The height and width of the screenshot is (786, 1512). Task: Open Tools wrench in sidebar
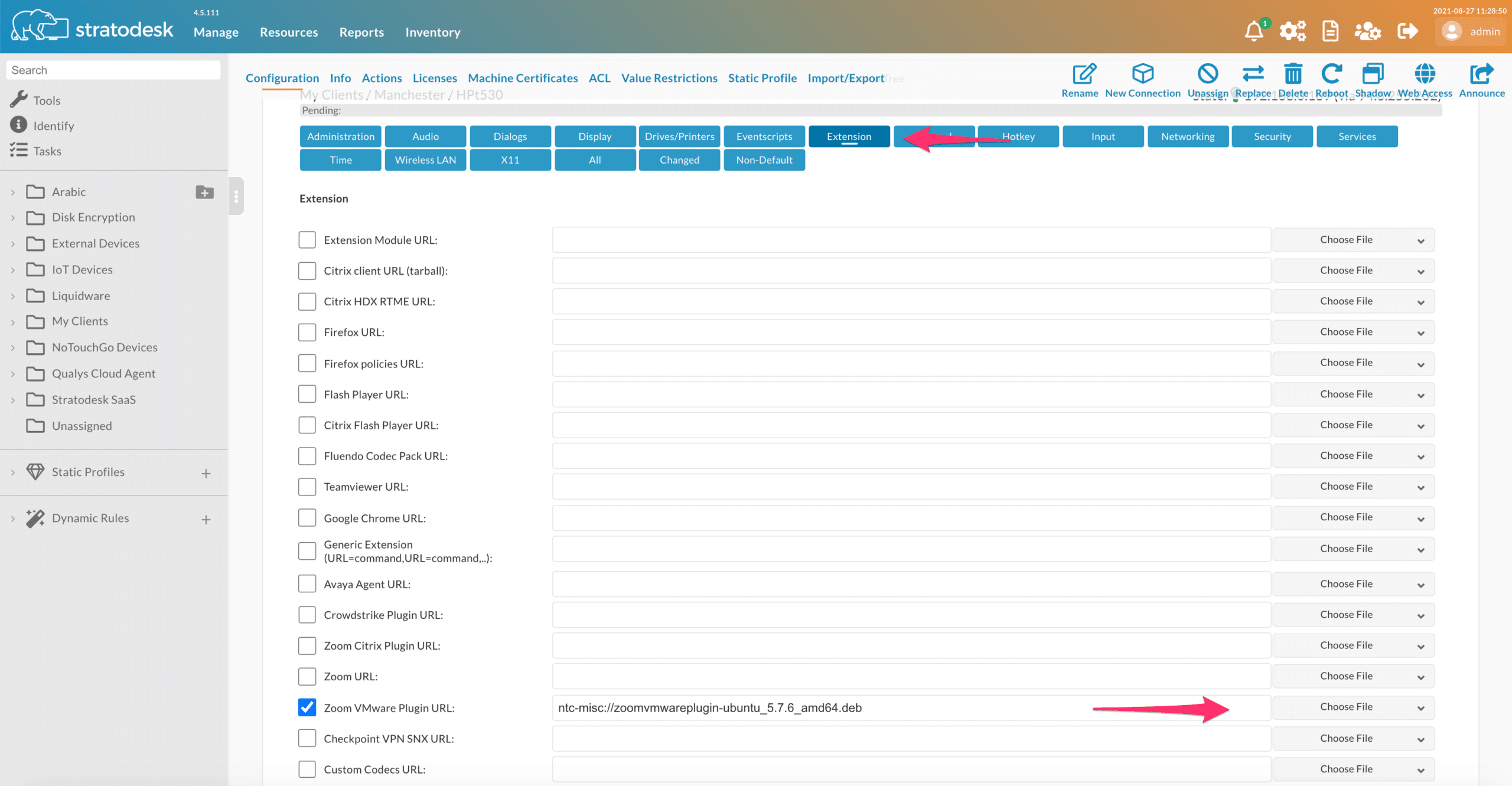[35, 100]
